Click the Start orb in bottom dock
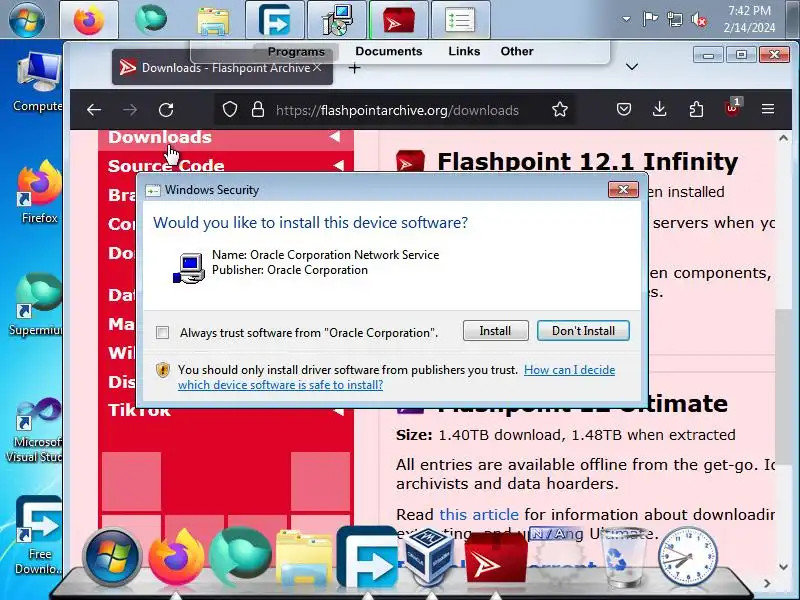The height and width of the screenshot is (600, 800). 111,557
